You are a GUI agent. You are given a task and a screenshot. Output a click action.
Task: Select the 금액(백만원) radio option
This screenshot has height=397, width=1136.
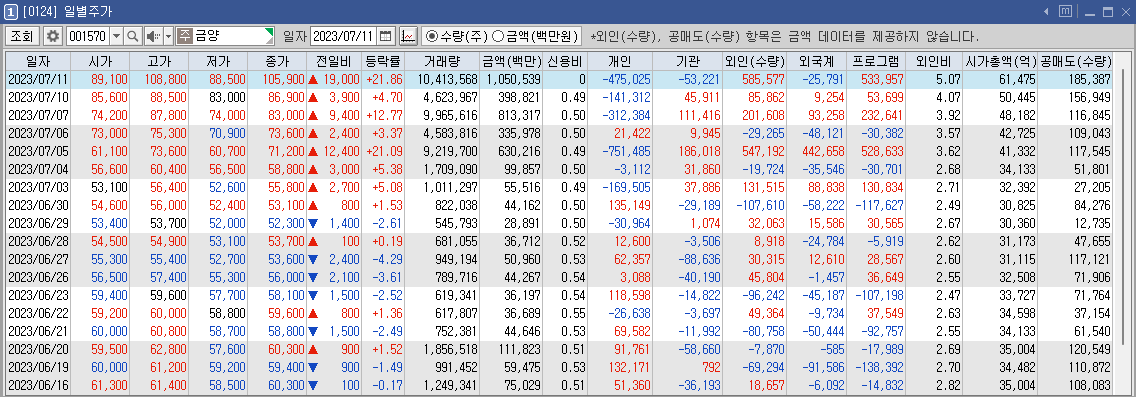[535, 35]
